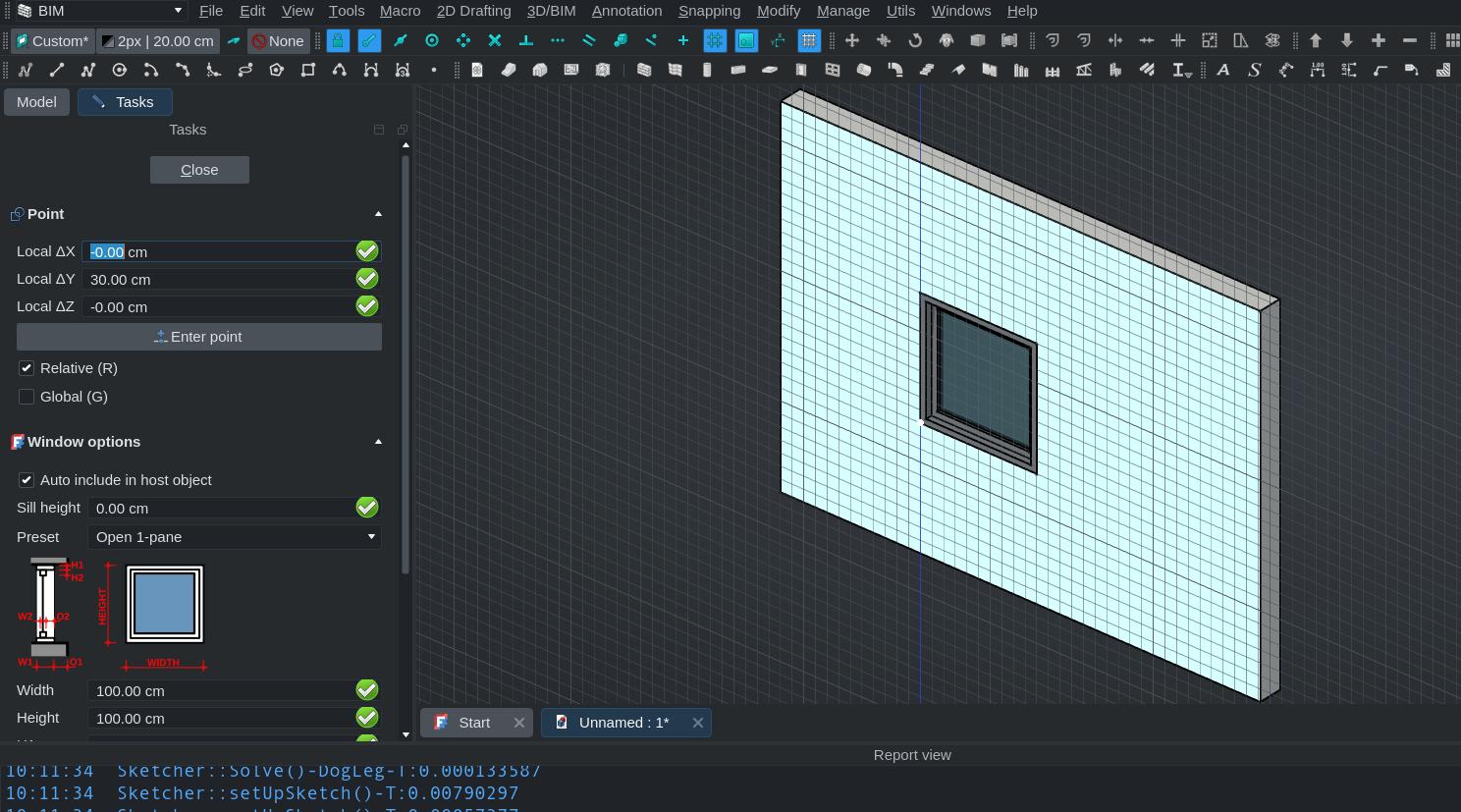The height and width of the screenshot is (812, 1461).
Task: Click the Downgrade down-arrow icon
Action: pos(1347,40)
